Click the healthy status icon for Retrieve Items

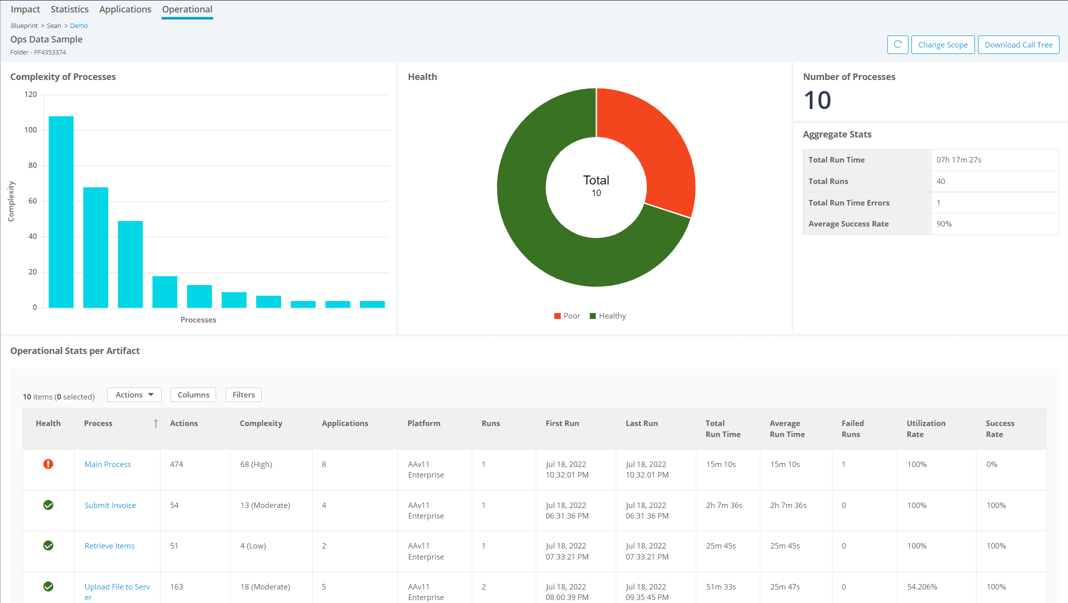click(x=47, y=546)
